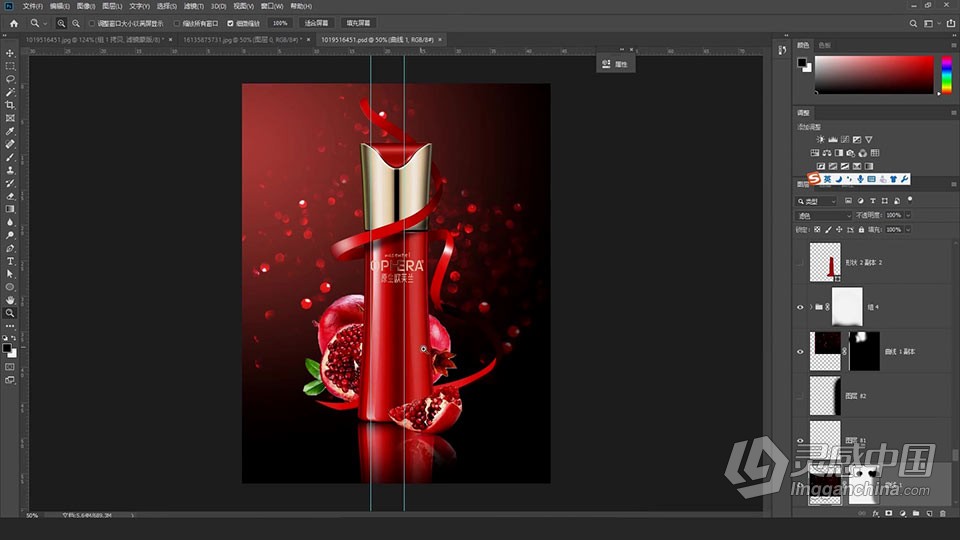The image size is (960, 540).
Task: Select the Pen tool
Action: (10, 249)
